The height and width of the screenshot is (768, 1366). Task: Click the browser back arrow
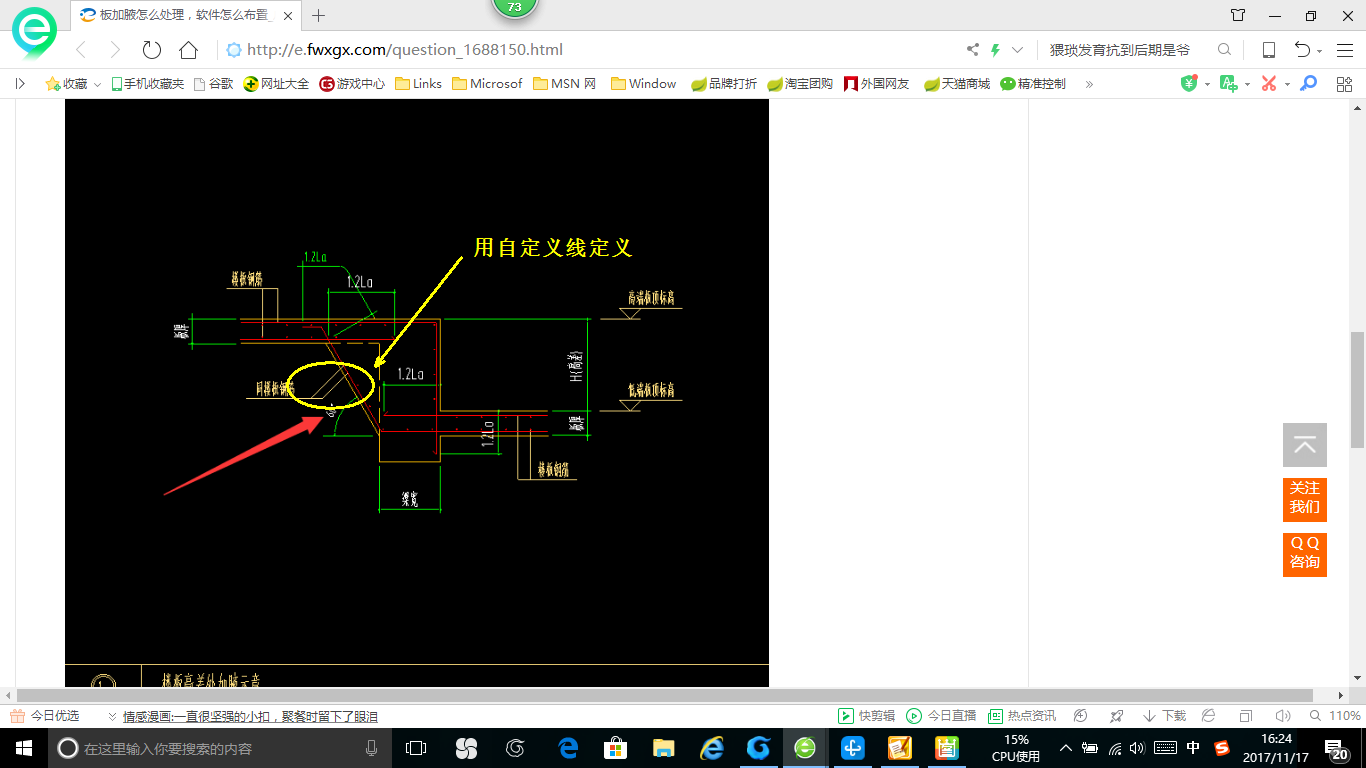point(81,50)
